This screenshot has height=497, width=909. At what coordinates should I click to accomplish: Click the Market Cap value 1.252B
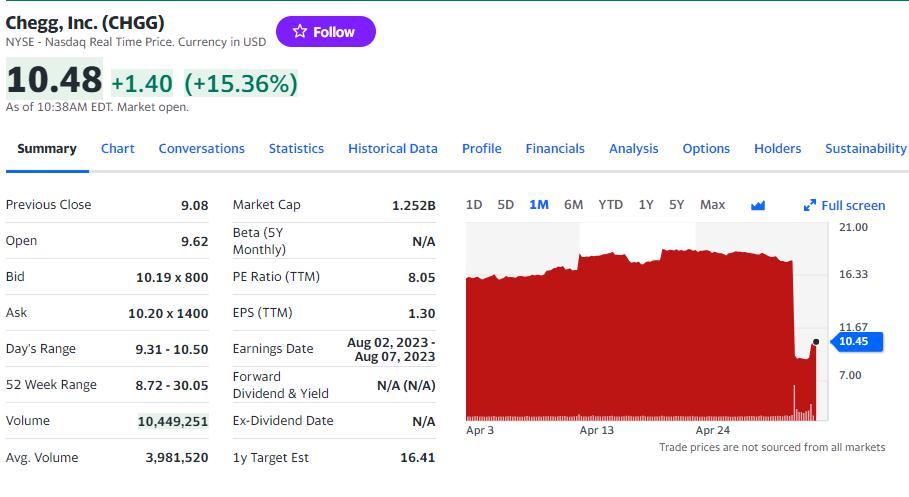click(413, 205)
